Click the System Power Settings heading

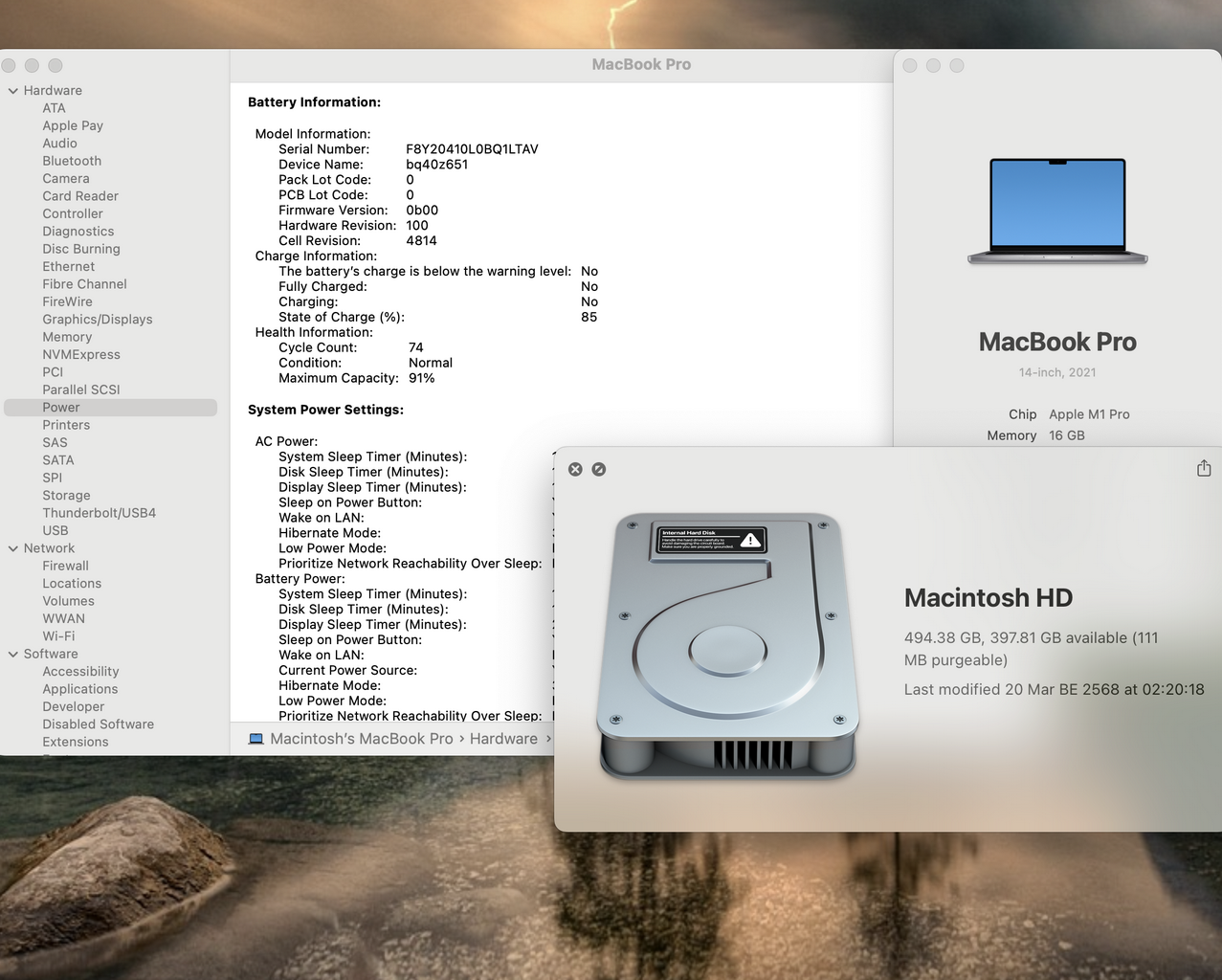point(325,410)
